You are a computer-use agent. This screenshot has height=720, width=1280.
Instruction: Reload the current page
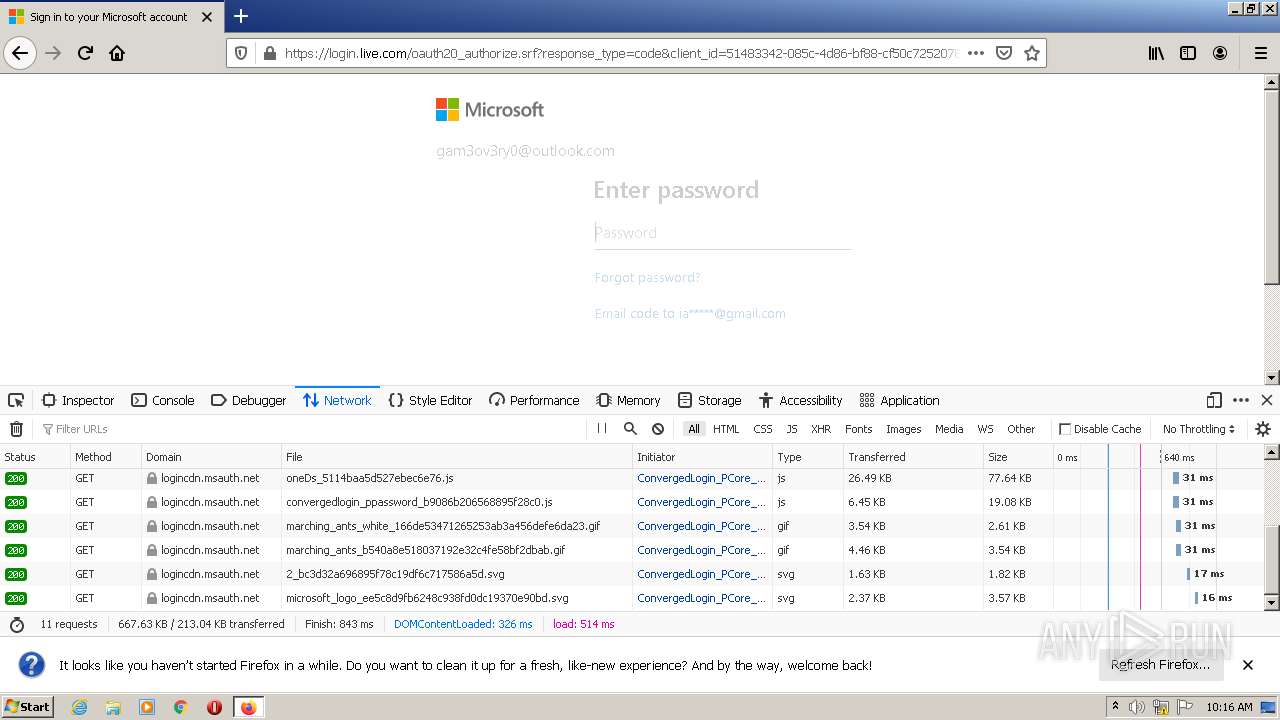[85, 53]
